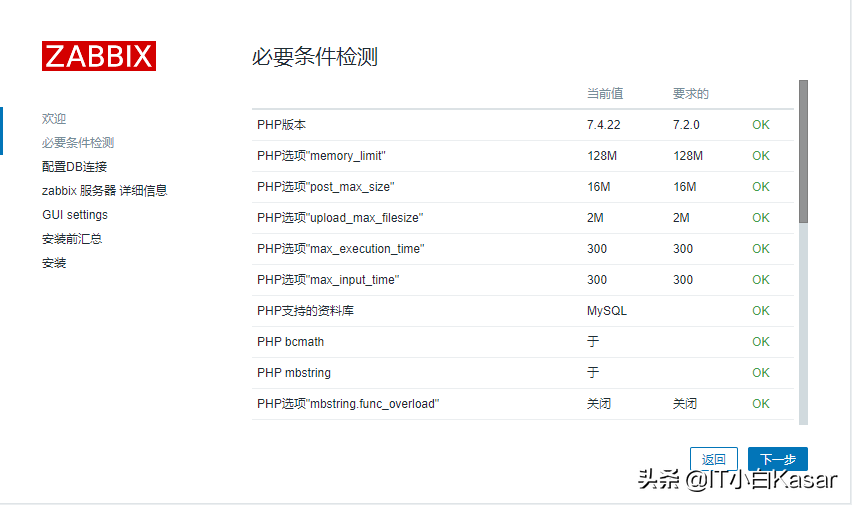Image resolution: width=852 pixels, height=505 pixels.
Task: Click the upload_max_filesize current value 2M
Action: [x=596, y=218]
